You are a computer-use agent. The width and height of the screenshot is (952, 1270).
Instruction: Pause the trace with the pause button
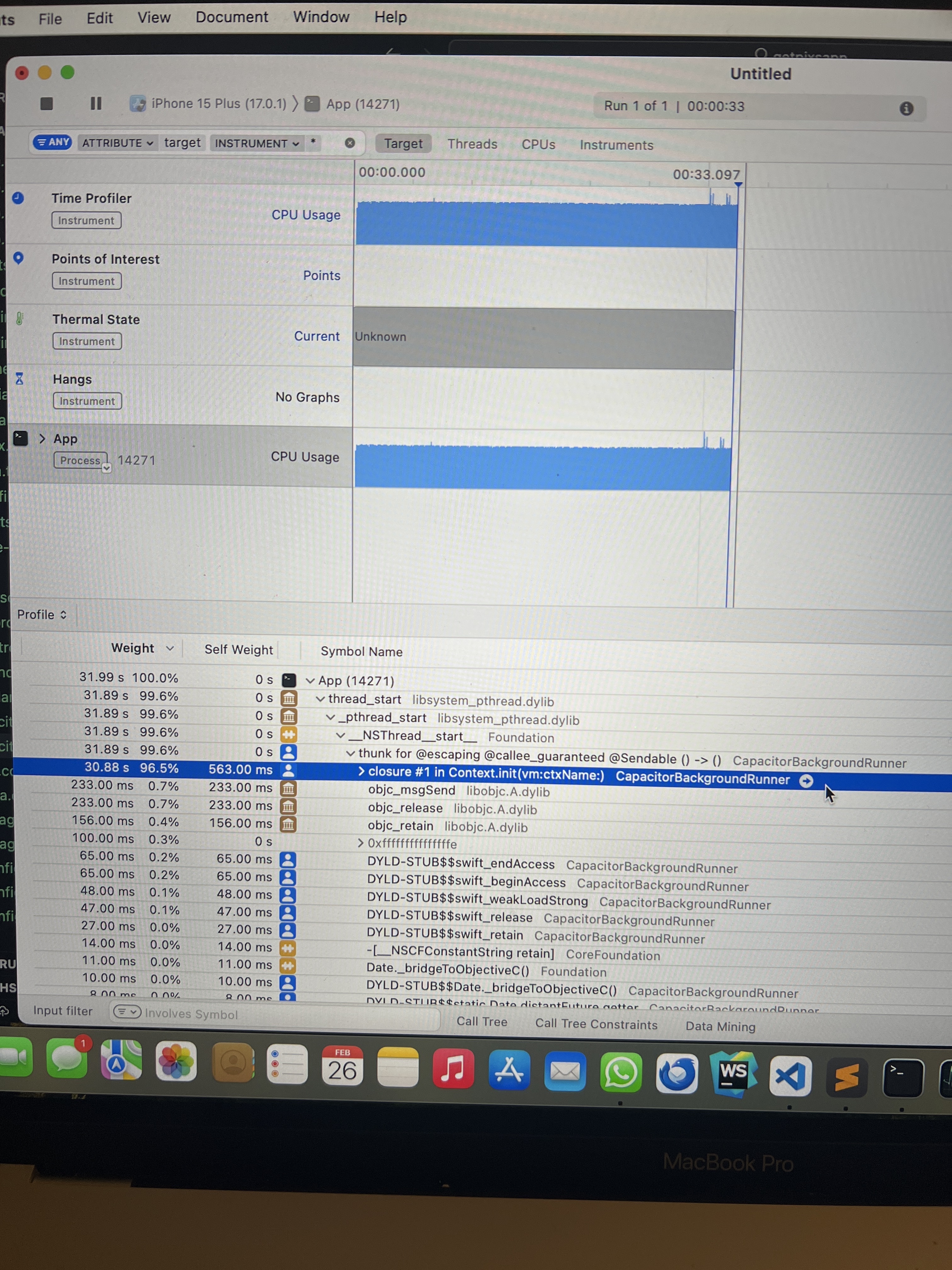(96, 103)
